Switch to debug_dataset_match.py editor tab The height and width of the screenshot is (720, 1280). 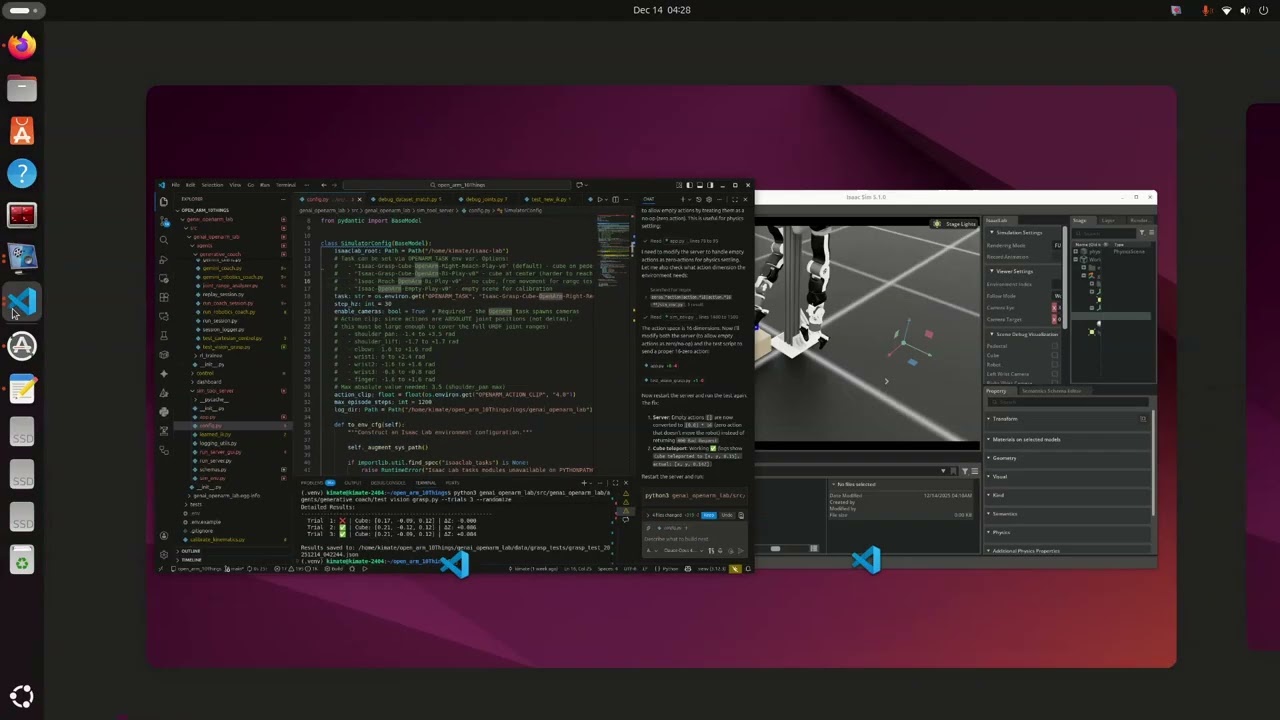pos(406,199)
